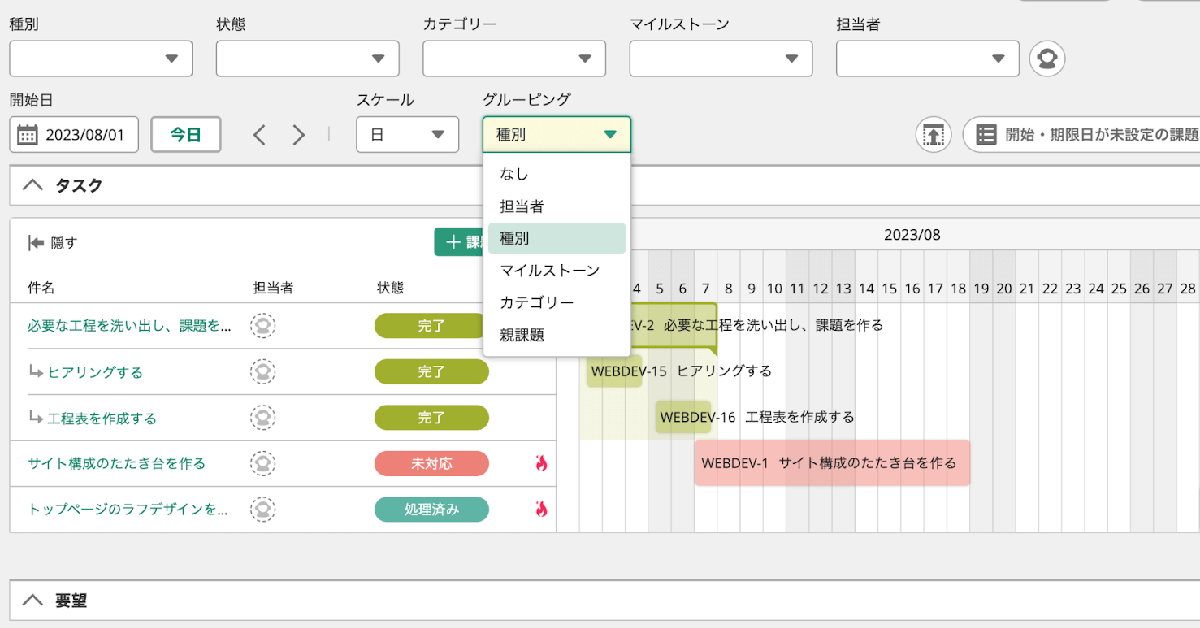Click the assignee avatar for ヒアリングする row
Viewport: 1200px width, 628px height.
pyautogui.click(x=262, y=371)
